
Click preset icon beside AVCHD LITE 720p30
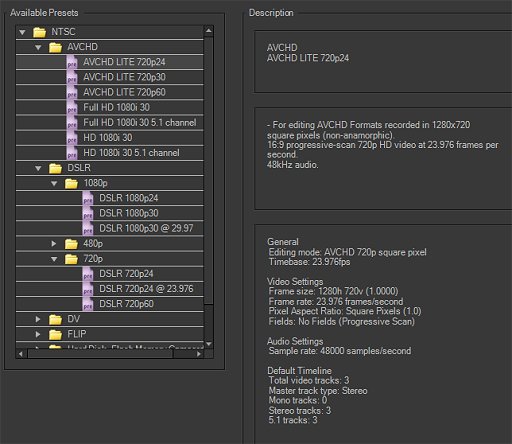click(x=72, y=77)
